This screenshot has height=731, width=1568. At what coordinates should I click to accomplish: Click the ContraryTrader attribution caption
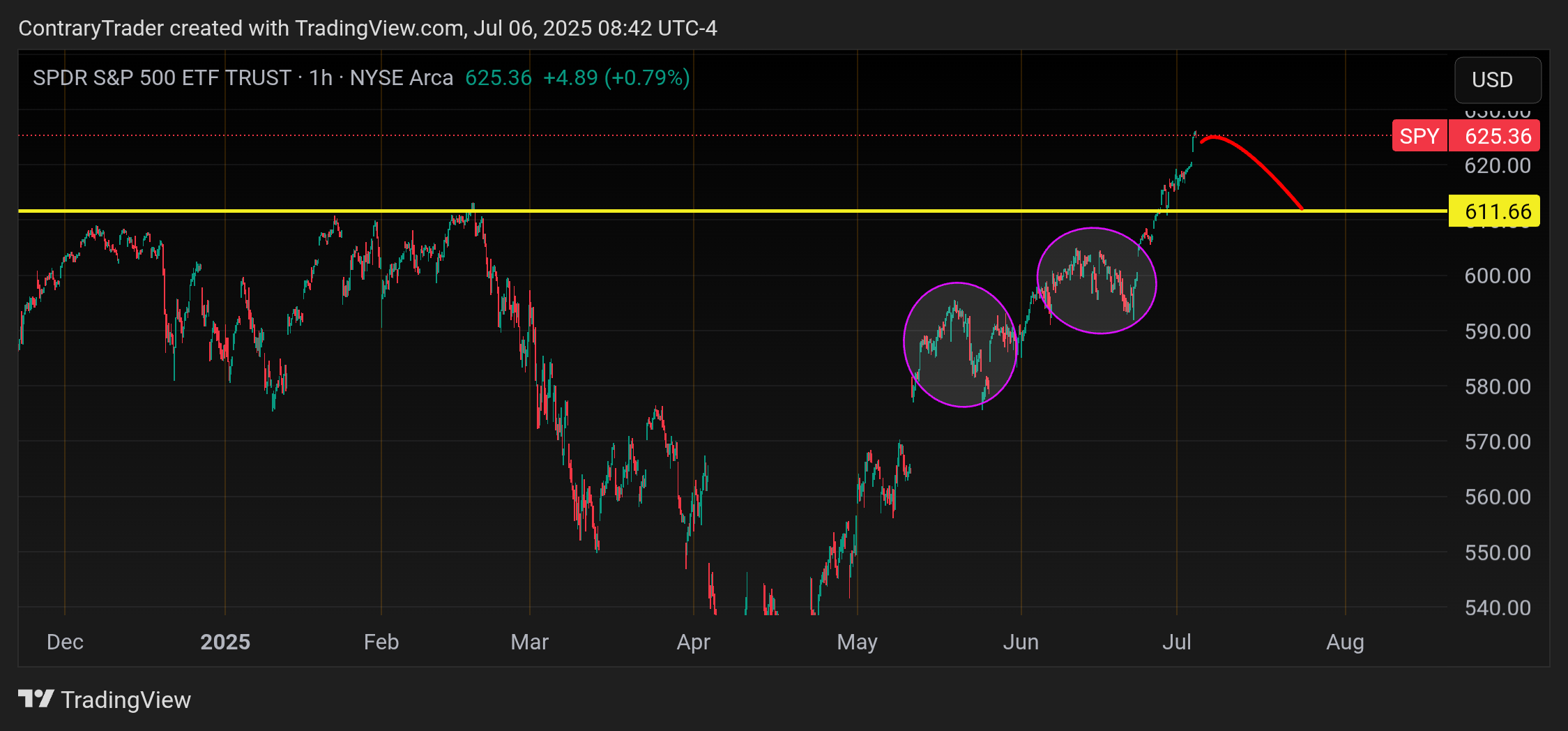367,28
